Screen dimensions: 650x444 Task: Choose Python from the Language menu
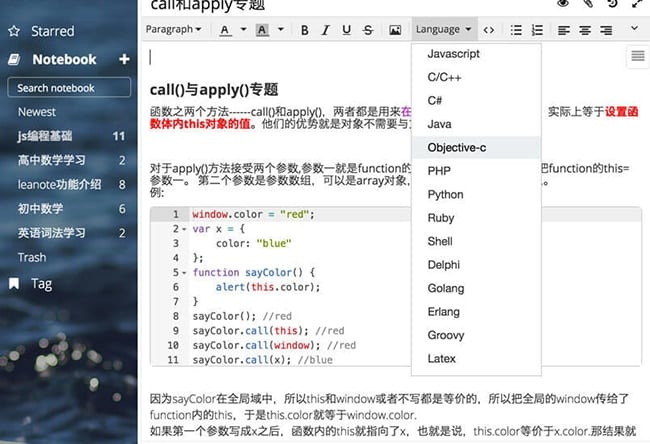(x=446, y=194)
